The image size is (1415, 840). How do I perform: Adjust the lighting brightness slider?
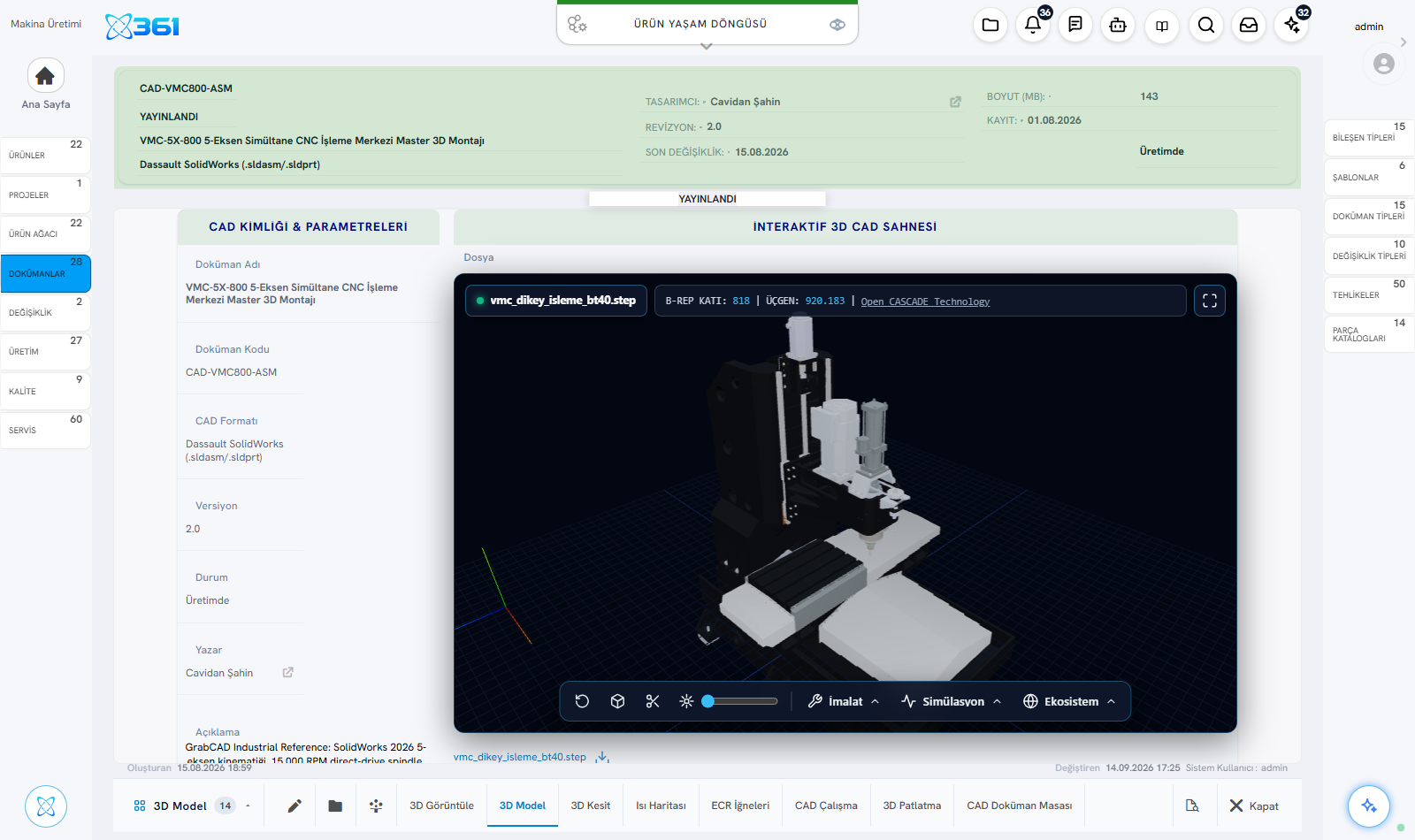click(740, 701)
